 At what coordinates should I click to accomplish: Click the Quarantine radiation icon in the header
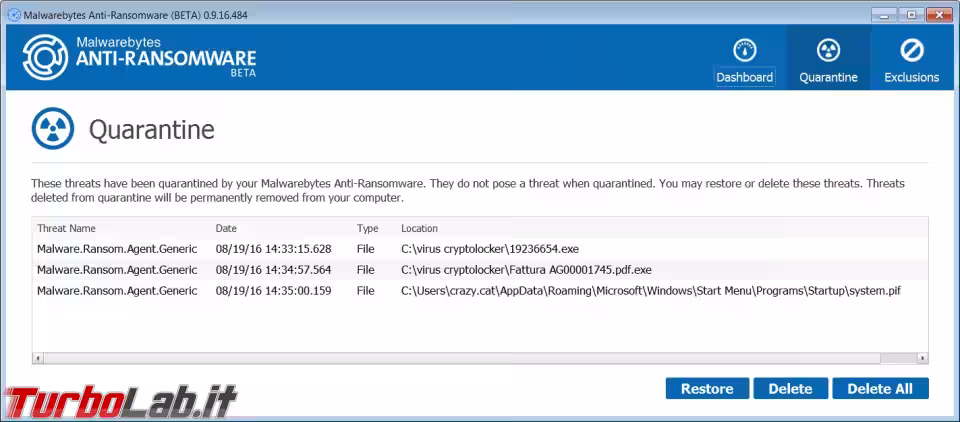pyautogui.click(x=828, y=50)
